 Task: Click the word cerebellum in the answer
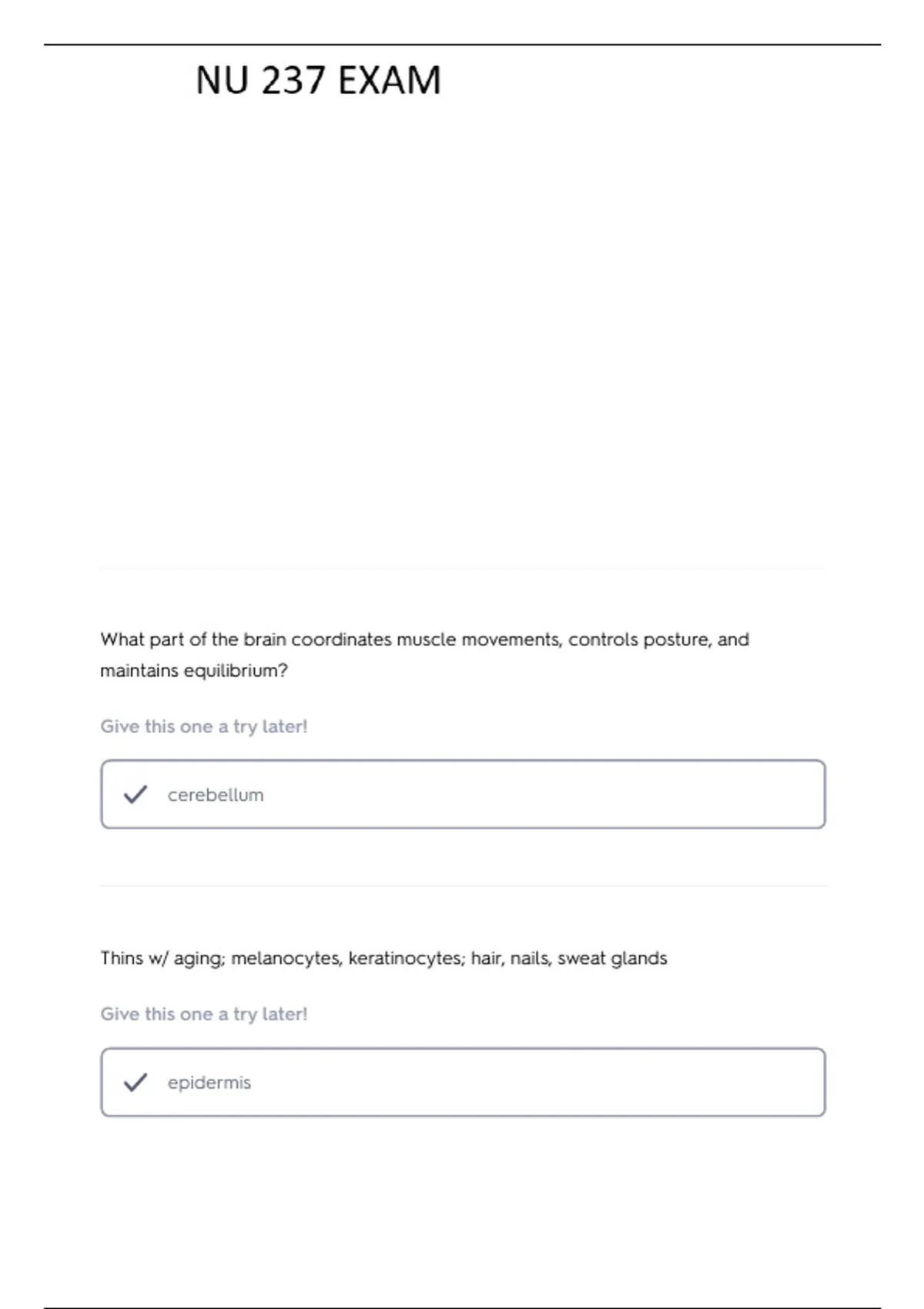[x=216, y=795]
